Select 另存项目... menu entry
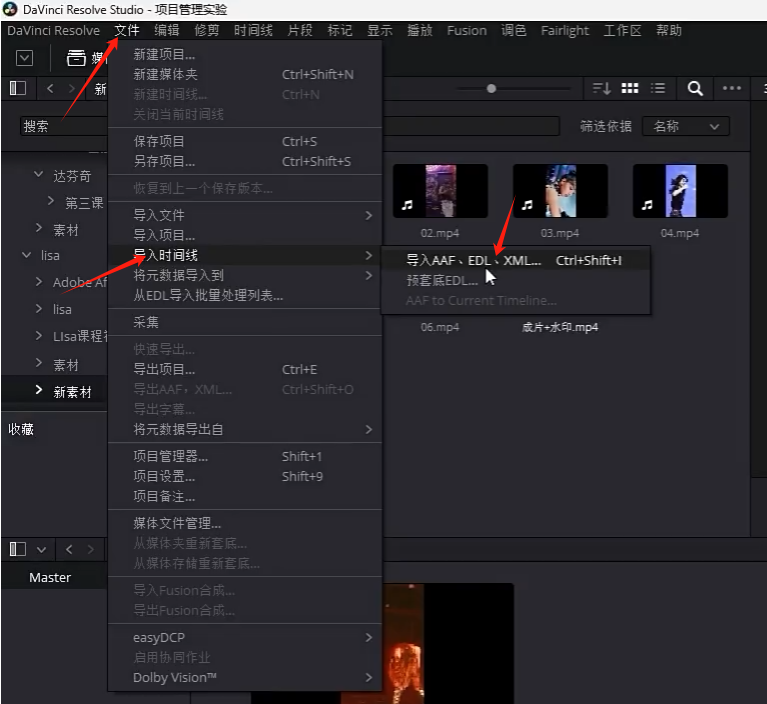 [245, 161]
